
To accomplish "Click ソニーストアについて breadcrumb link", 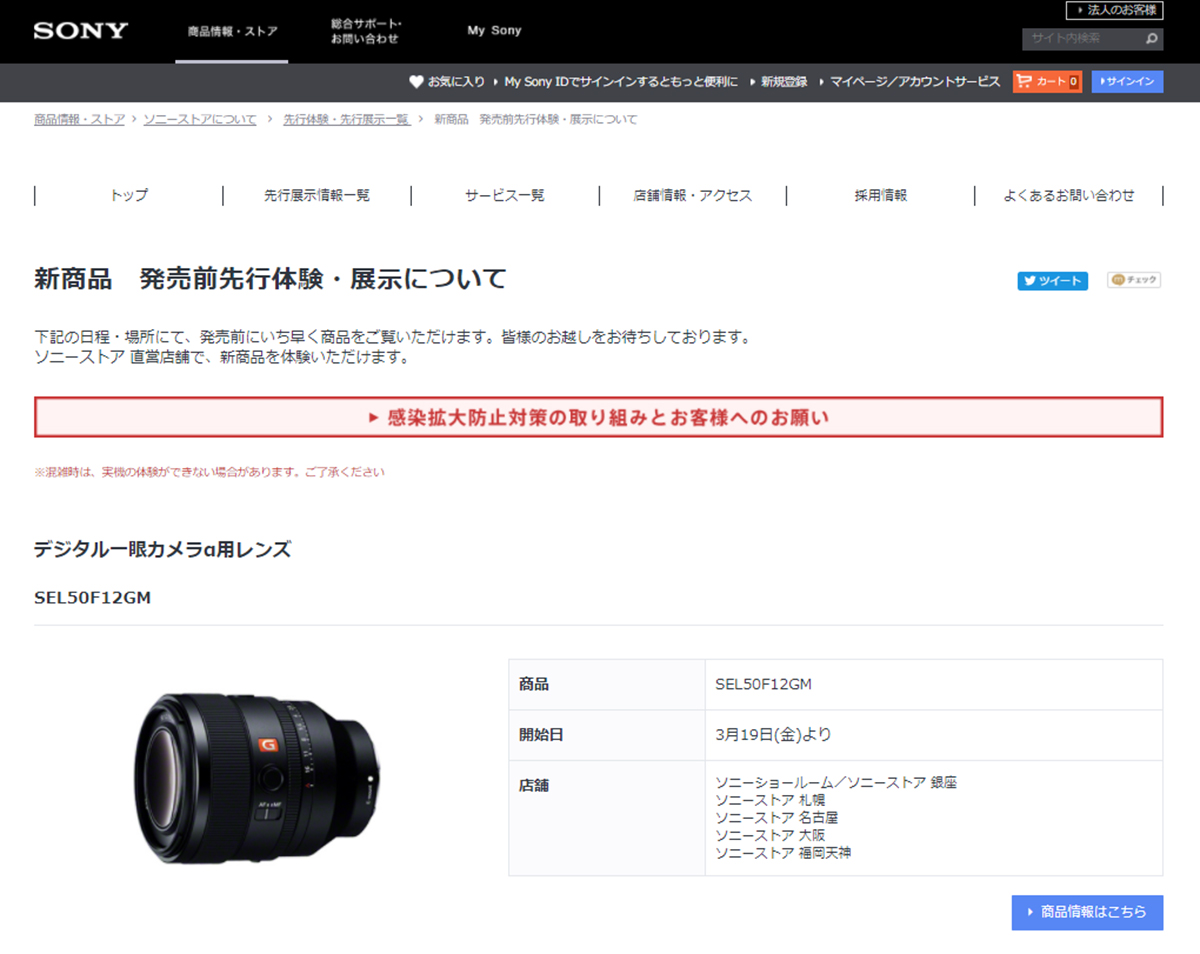I will pyautogui.click(x=200, y=119).
